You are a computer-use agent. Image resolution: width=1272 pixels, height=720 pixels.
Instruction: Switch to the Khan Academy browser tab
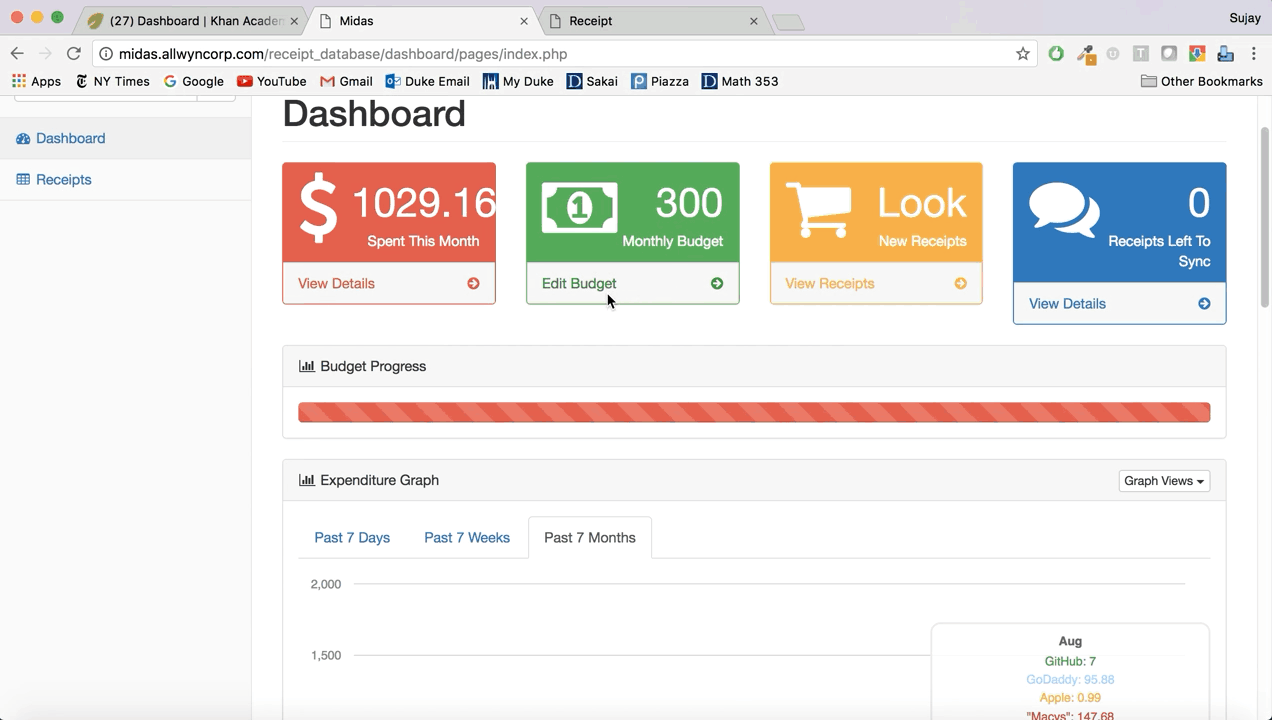pos(190,20)
